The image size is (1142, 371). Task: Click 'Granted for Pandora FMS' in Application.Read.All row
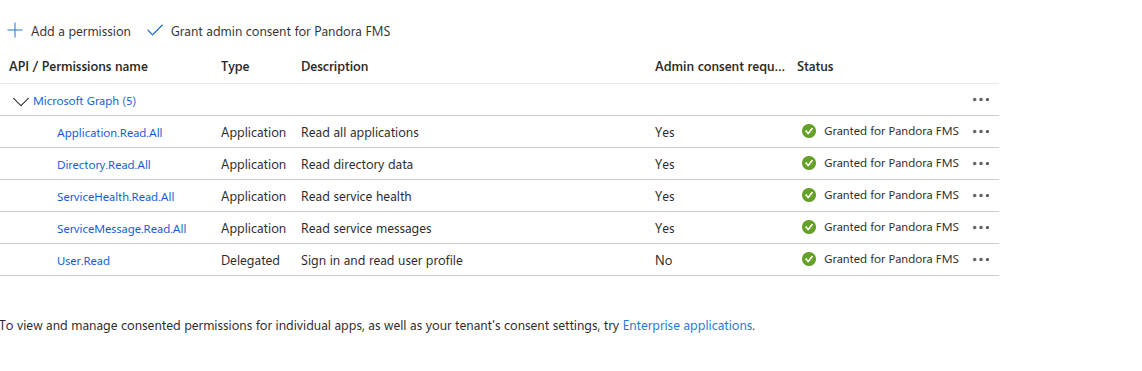[891, 132]
